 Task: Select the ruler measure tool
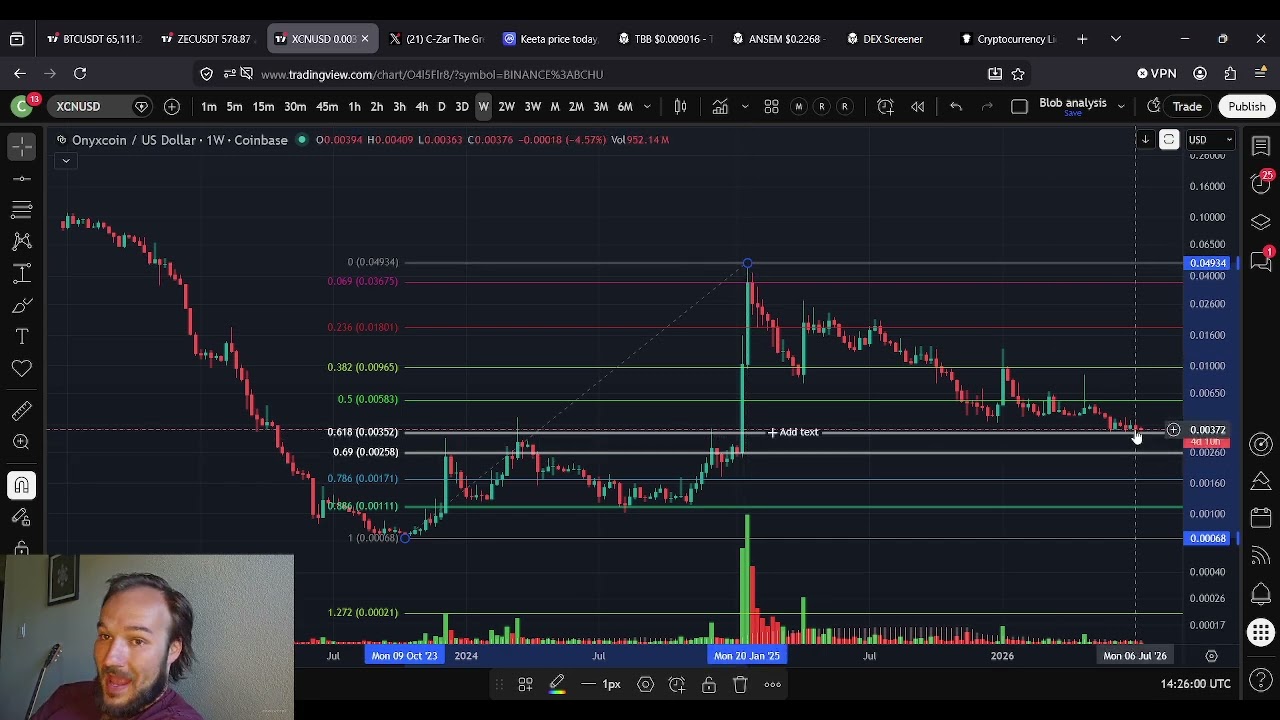pyautogui.click(x=21, y=411)
